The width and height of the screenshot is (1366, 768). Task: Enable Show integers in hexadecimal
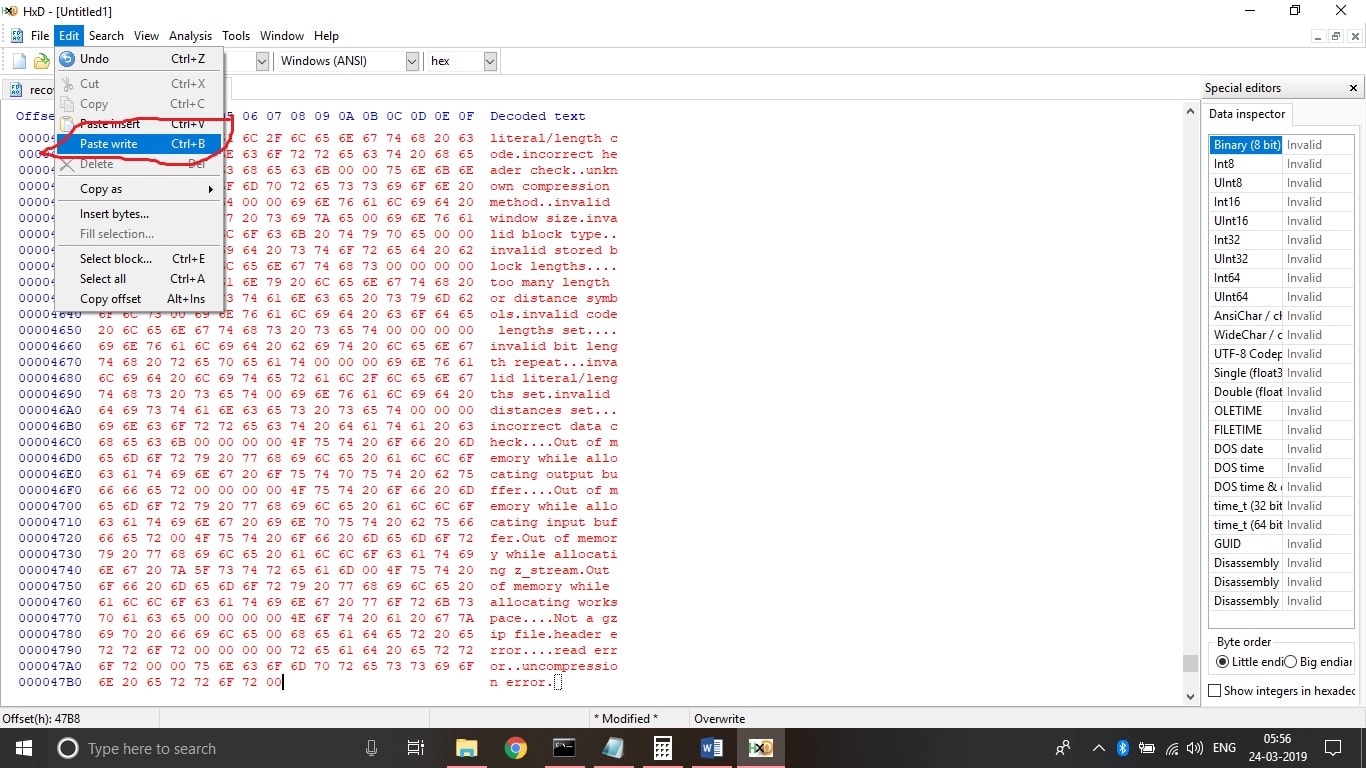(x=1215, y=690)
